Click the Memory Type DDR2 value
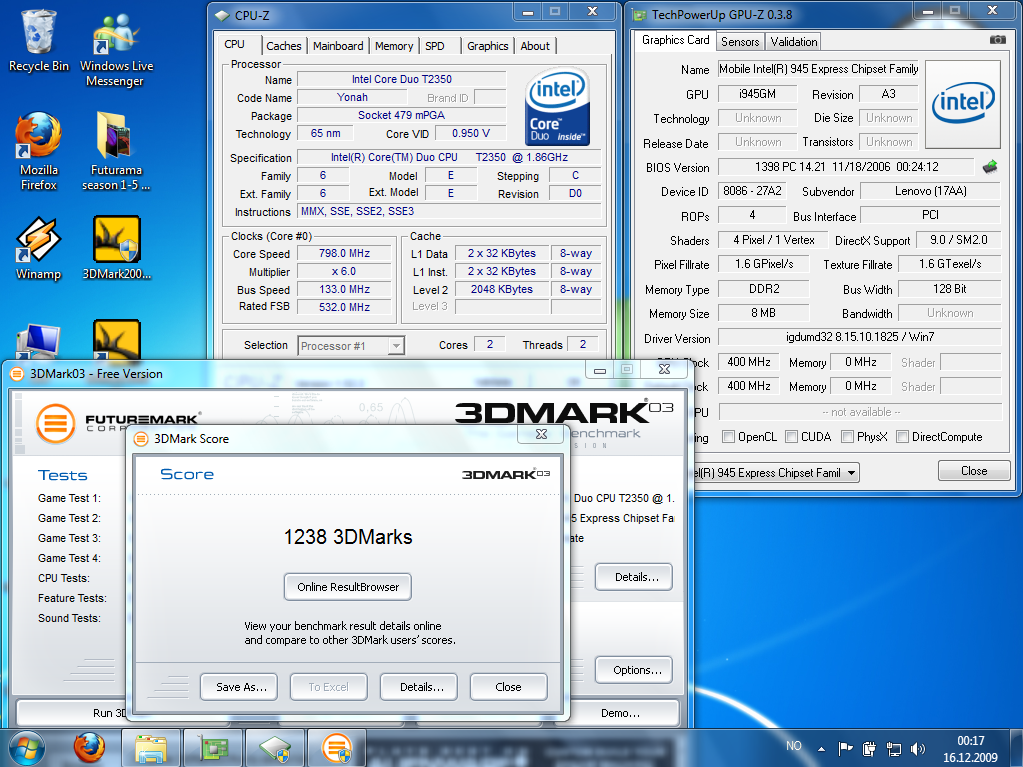Image resolution: width=1023 pixels, height=767 pixels. [x=763, y=289]
